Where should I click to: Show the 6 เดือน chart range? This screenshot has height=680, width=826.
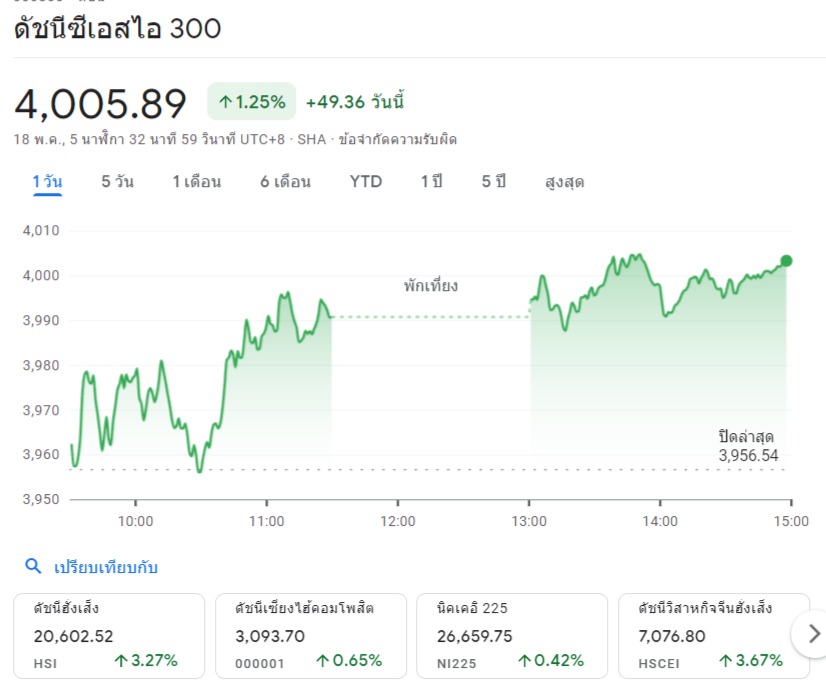tap(285, 182)
